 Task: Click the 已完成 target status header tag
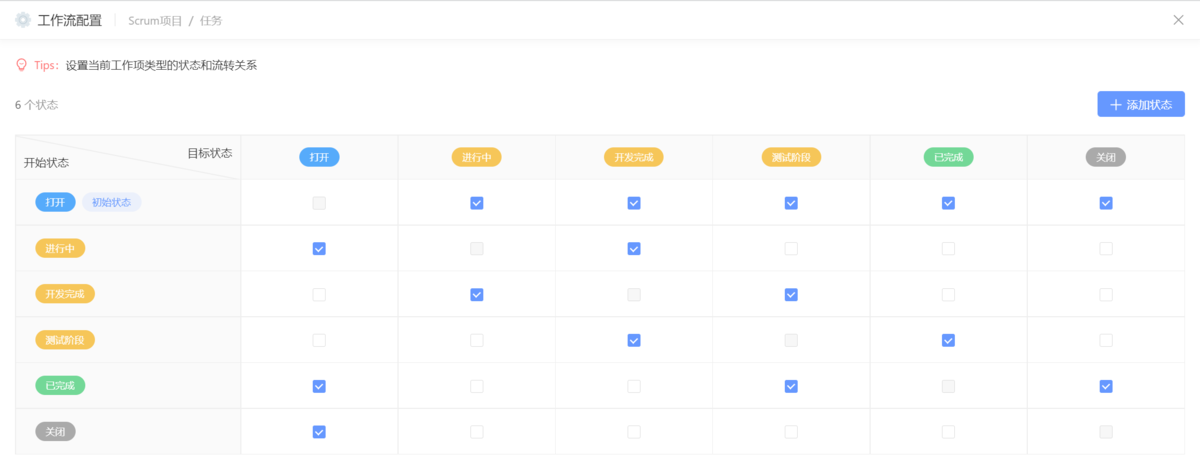(x=948, y=157)
